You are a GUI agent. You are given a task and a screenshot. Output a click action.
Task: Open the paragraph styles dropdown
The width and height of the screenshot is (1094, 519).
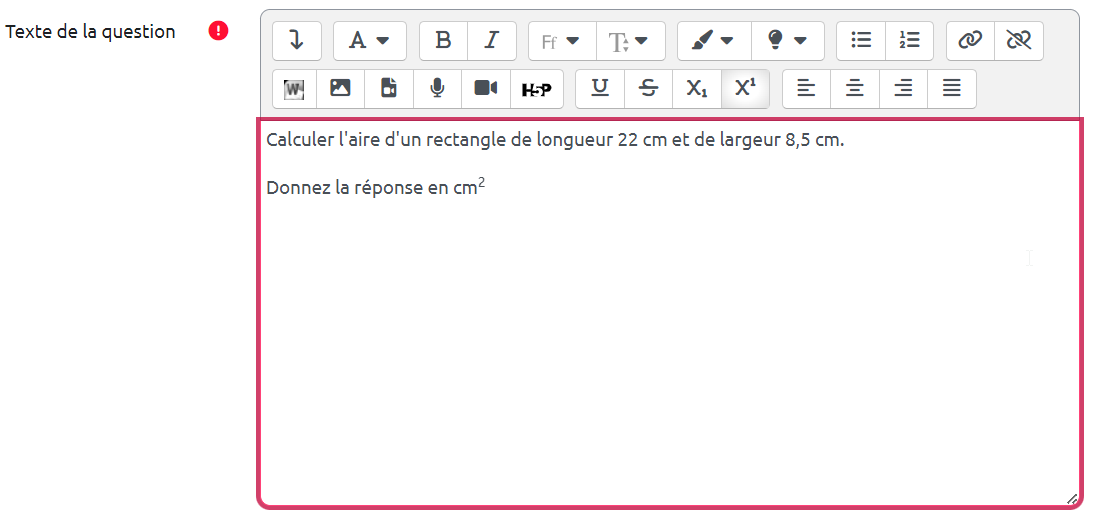click(369, 41)
